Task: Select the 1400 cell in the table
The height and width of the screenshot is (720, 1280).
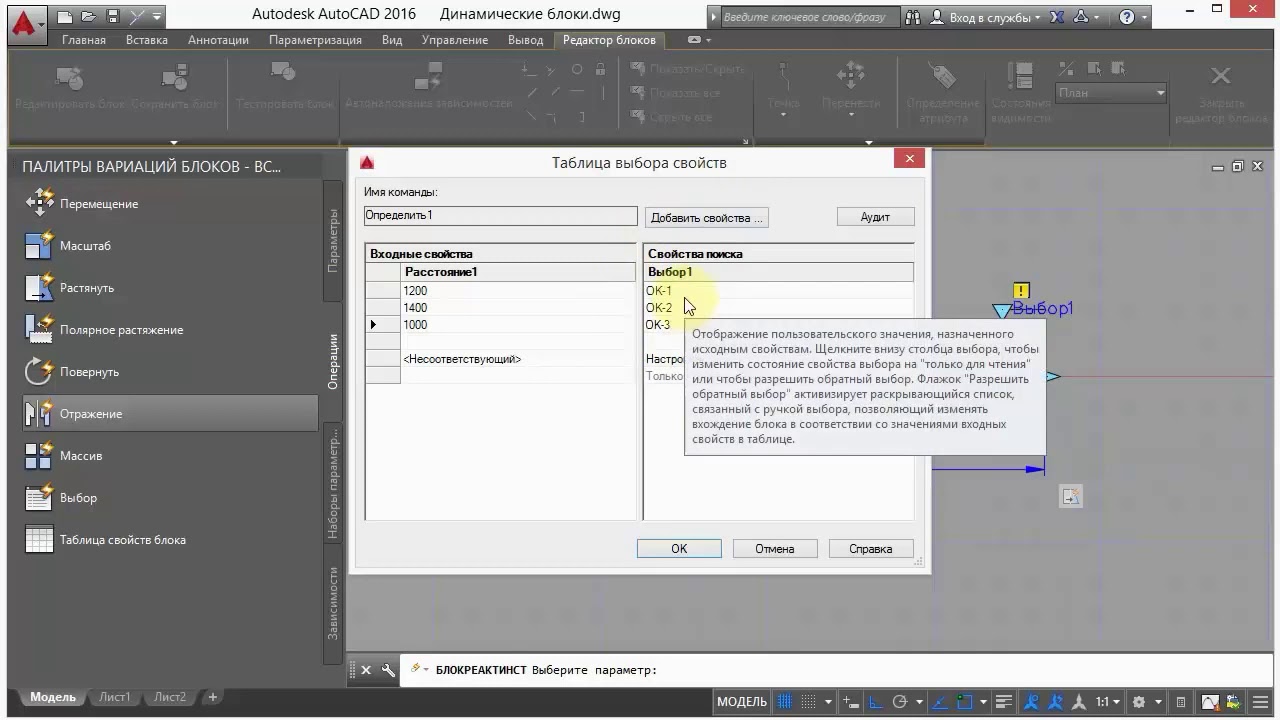Action: pyautogui.click(x=518, y=308)
